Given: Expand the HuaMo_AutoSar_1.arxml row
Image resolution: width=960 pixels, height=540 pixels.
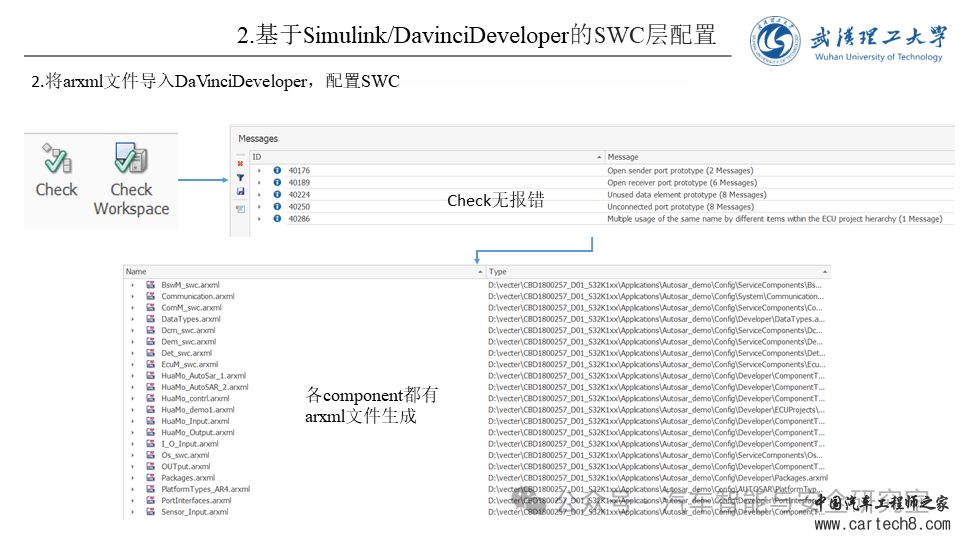Looking at the screenshot, I should click(132, 376).
